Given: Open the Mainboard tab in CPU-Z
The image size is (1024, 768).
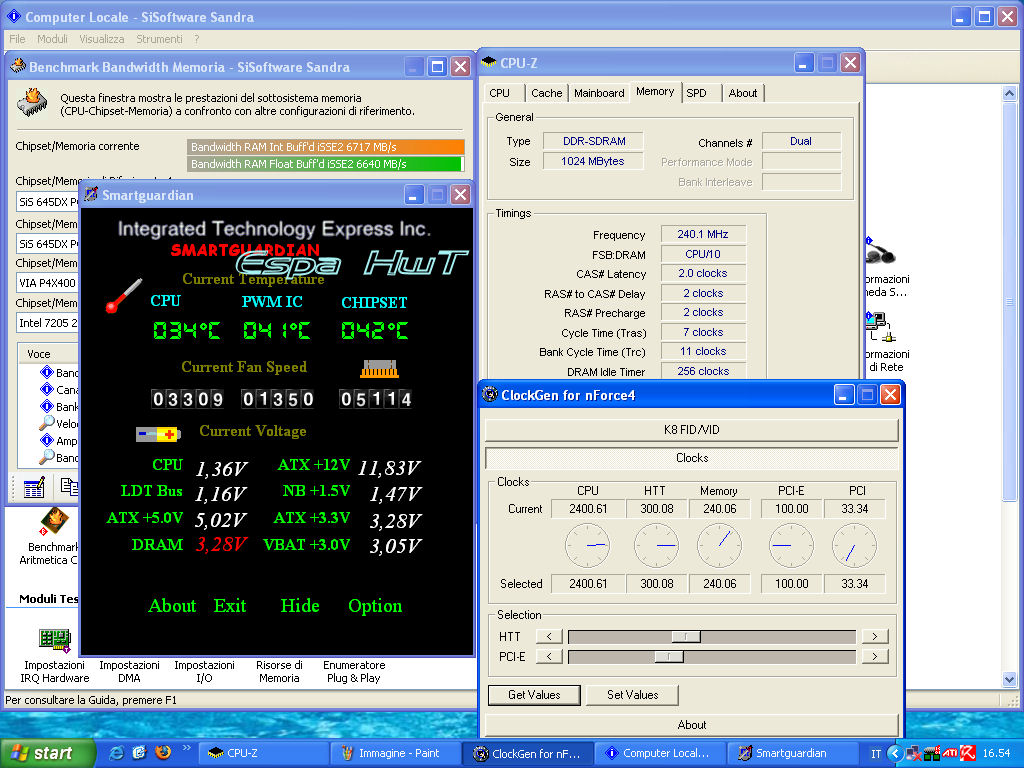Looking at the screenshot, I should pyautogui.click(x=599, y=93).
